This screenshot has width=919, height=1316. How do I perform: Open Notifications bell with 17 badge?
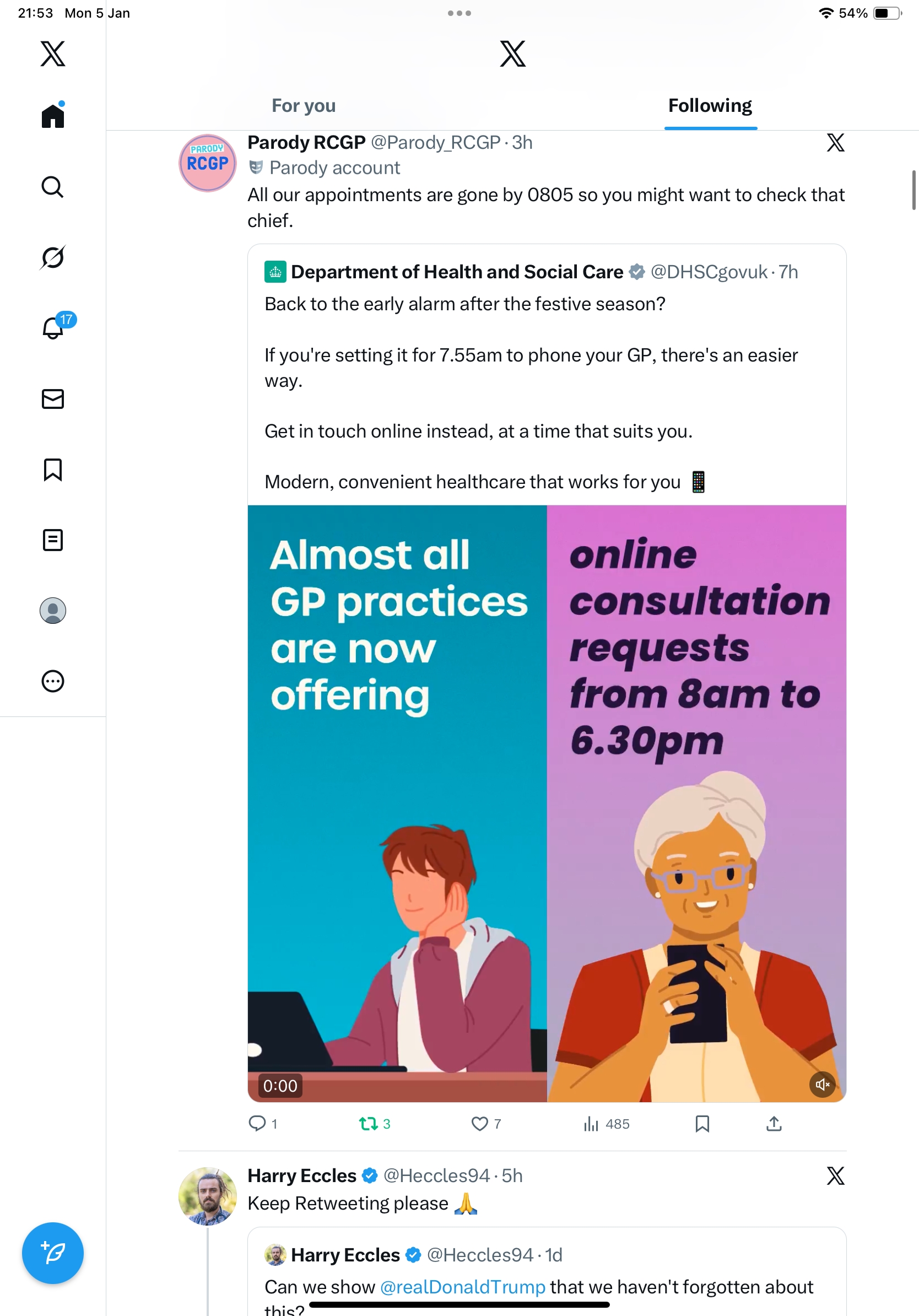click(x=53, y=328)
